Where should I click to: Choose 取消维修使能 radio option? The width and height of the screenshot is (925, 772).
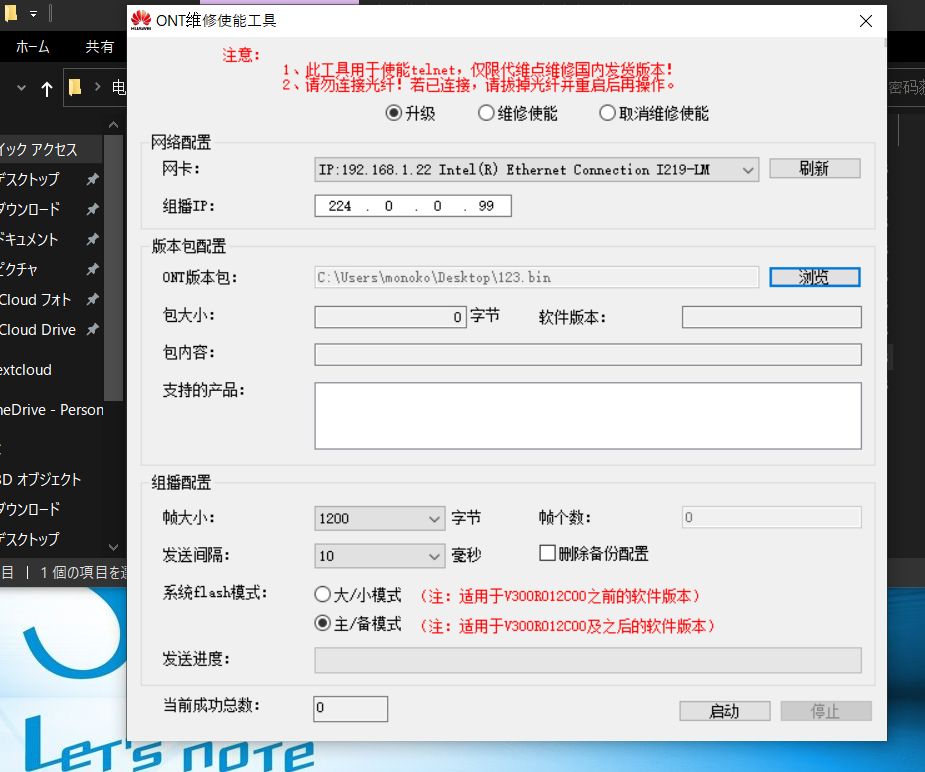tap(607, 113)
